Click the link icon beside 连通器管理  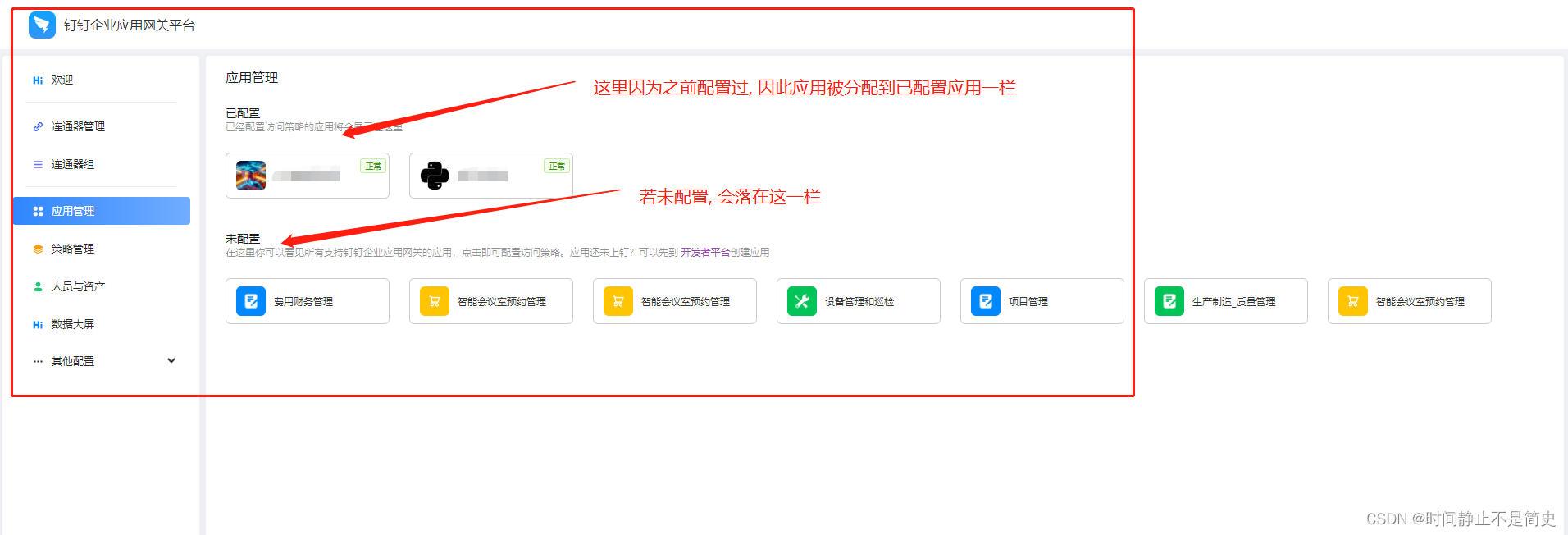(x=38, y=126)
